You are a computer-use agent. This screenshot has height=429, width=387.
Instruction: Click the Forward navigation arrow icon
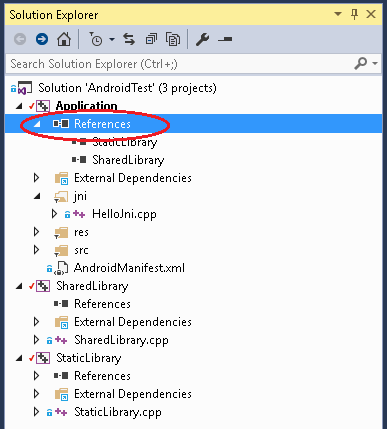[x=42, y=39]
